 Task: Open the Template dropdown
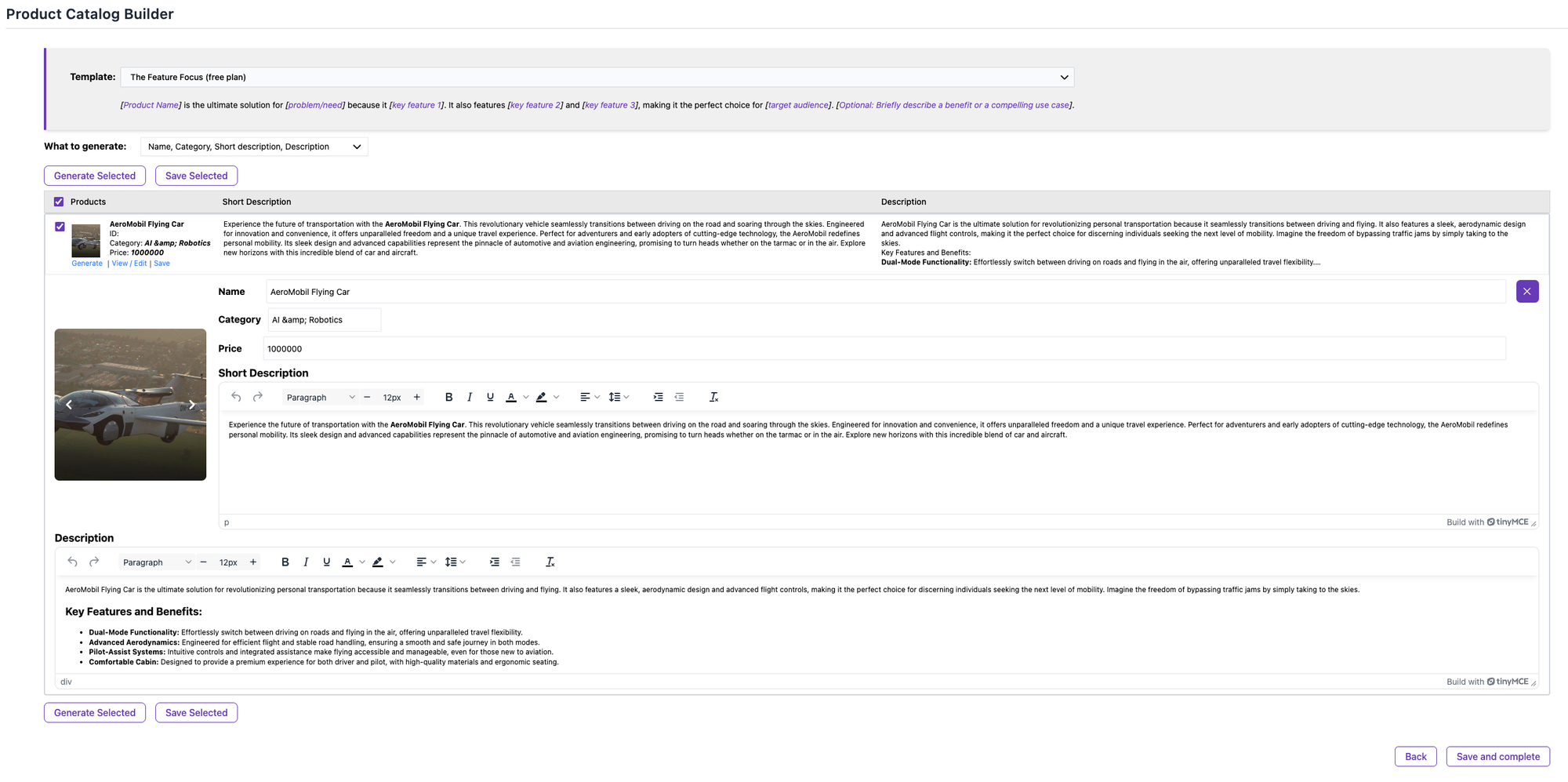597,78
